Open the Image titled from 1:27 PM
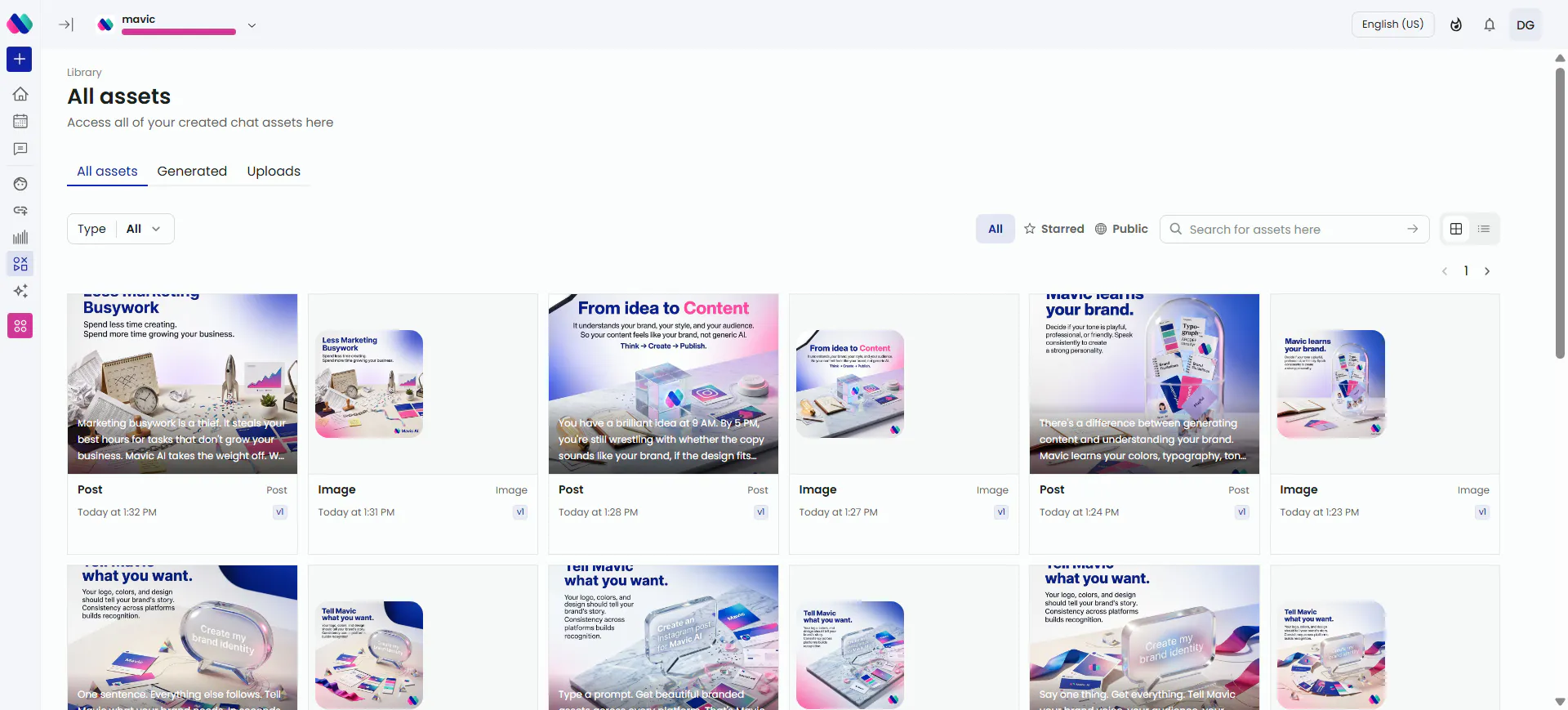 click(x=817, y=489)
